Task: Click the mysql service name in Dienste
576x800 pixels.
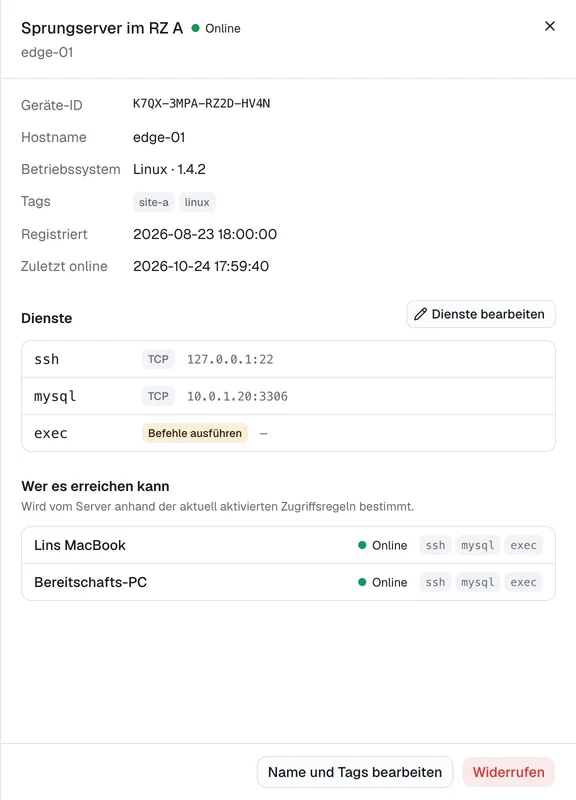Action: pyautogui.click(x=55, y=396)
